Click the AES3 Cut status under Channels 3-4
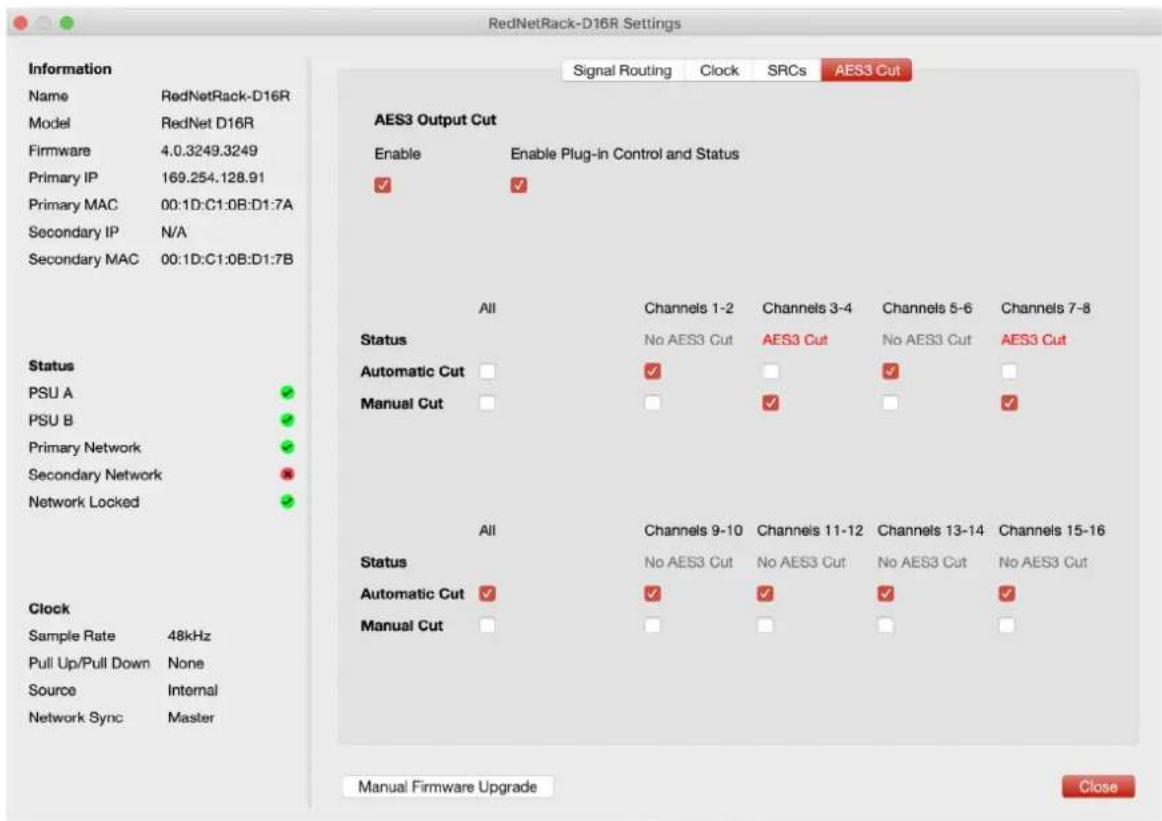Image resolution: width=1162 pixels, height=821 pixels. (x=794, y=340)
